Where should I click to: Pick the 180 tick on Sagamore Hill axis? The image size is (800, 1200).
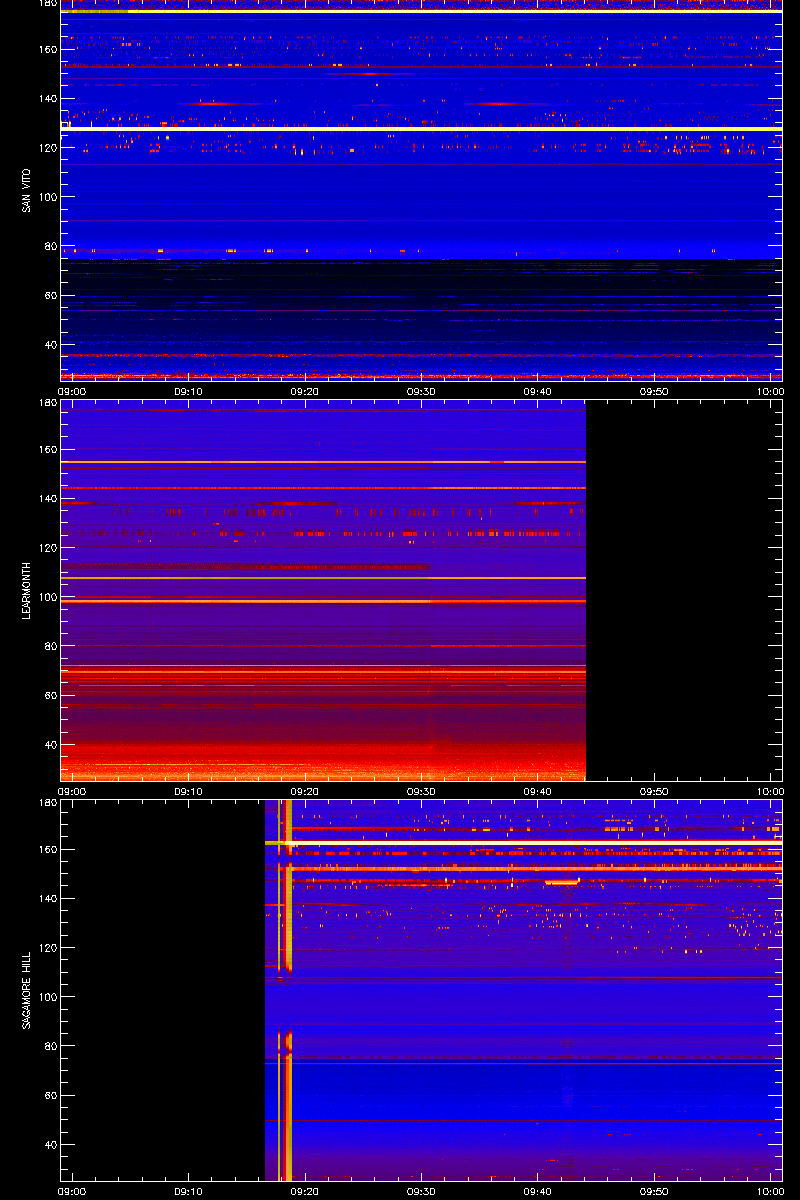tap(47, 803)
